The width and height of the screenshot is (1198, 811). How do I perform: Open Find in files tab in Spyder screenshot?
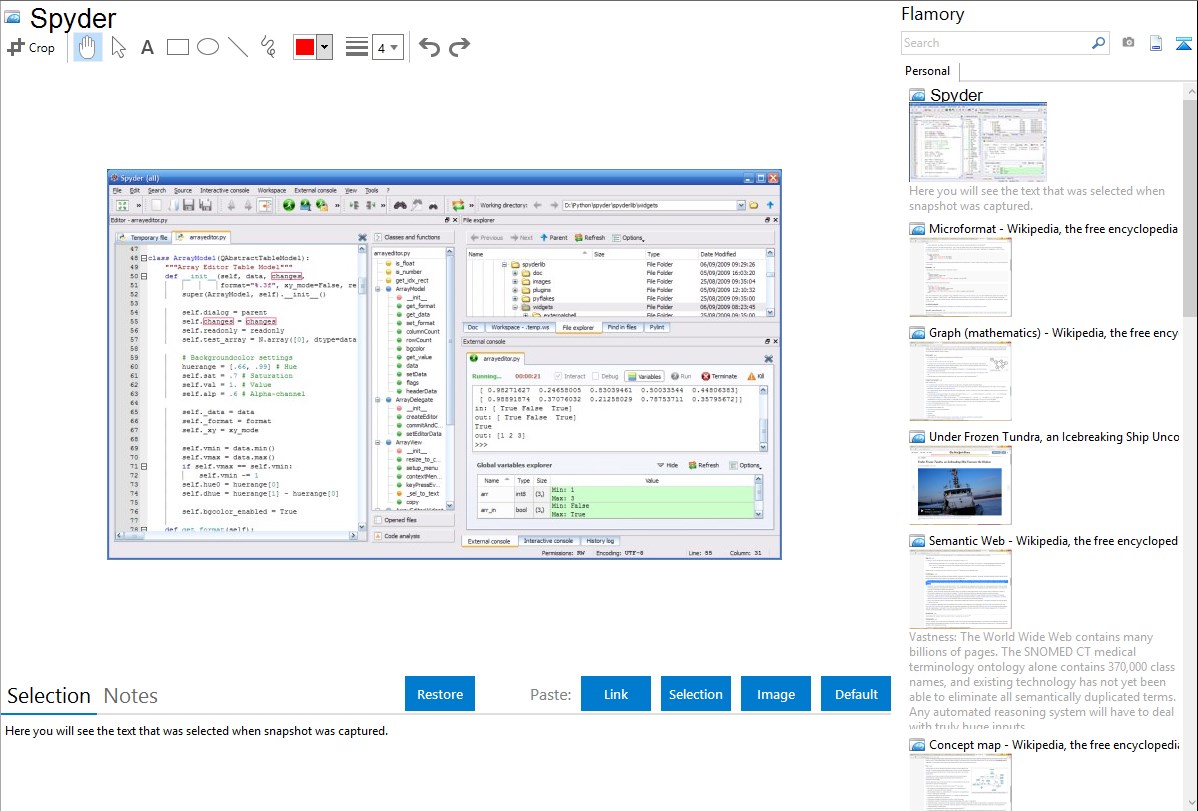[622, 327]
